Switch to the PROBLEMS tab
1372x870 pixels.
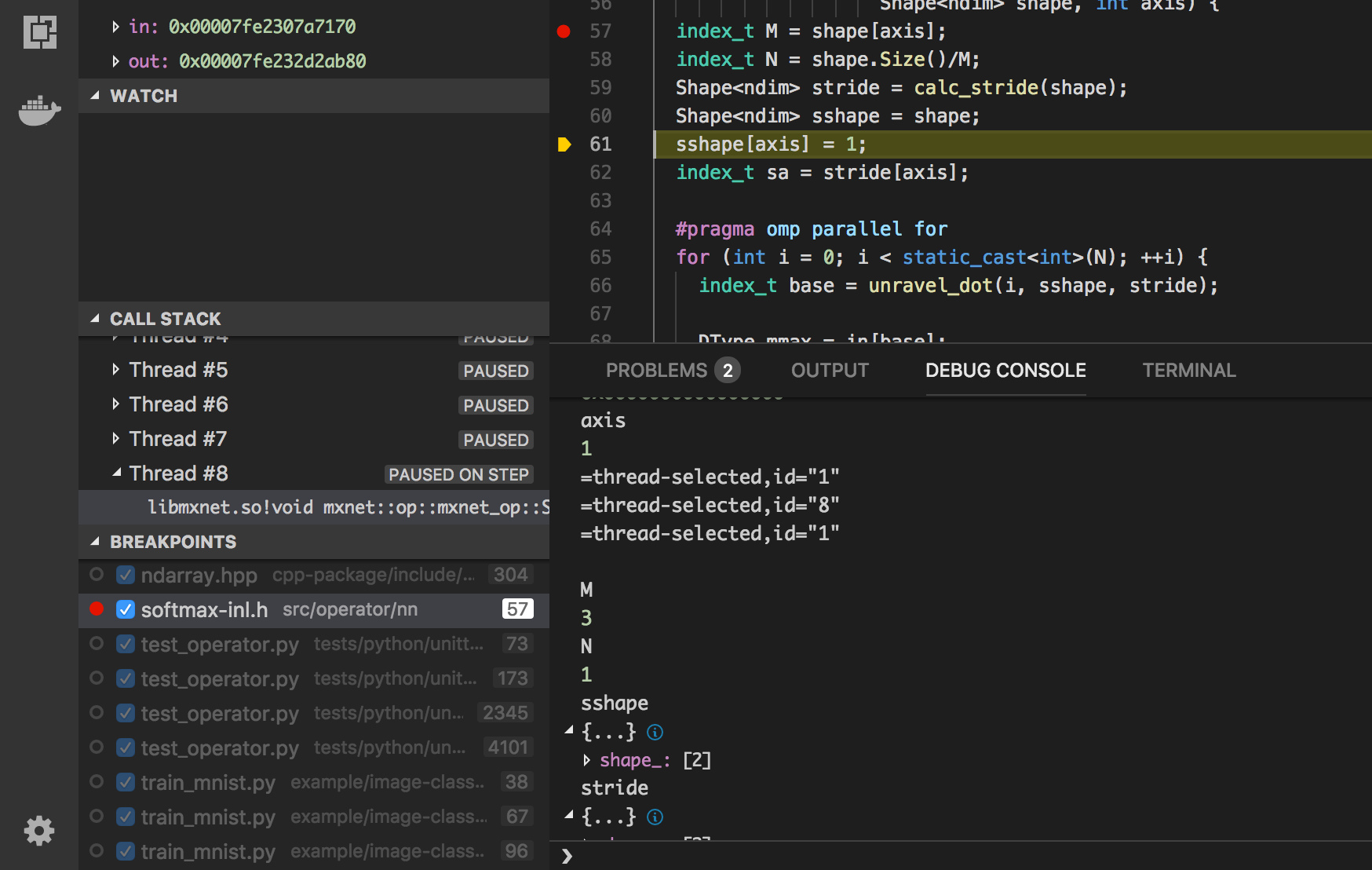(656, 371)
